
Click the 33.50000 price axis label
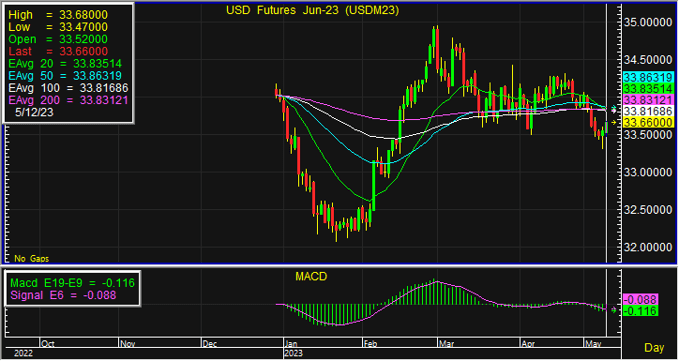coord(649,135)
